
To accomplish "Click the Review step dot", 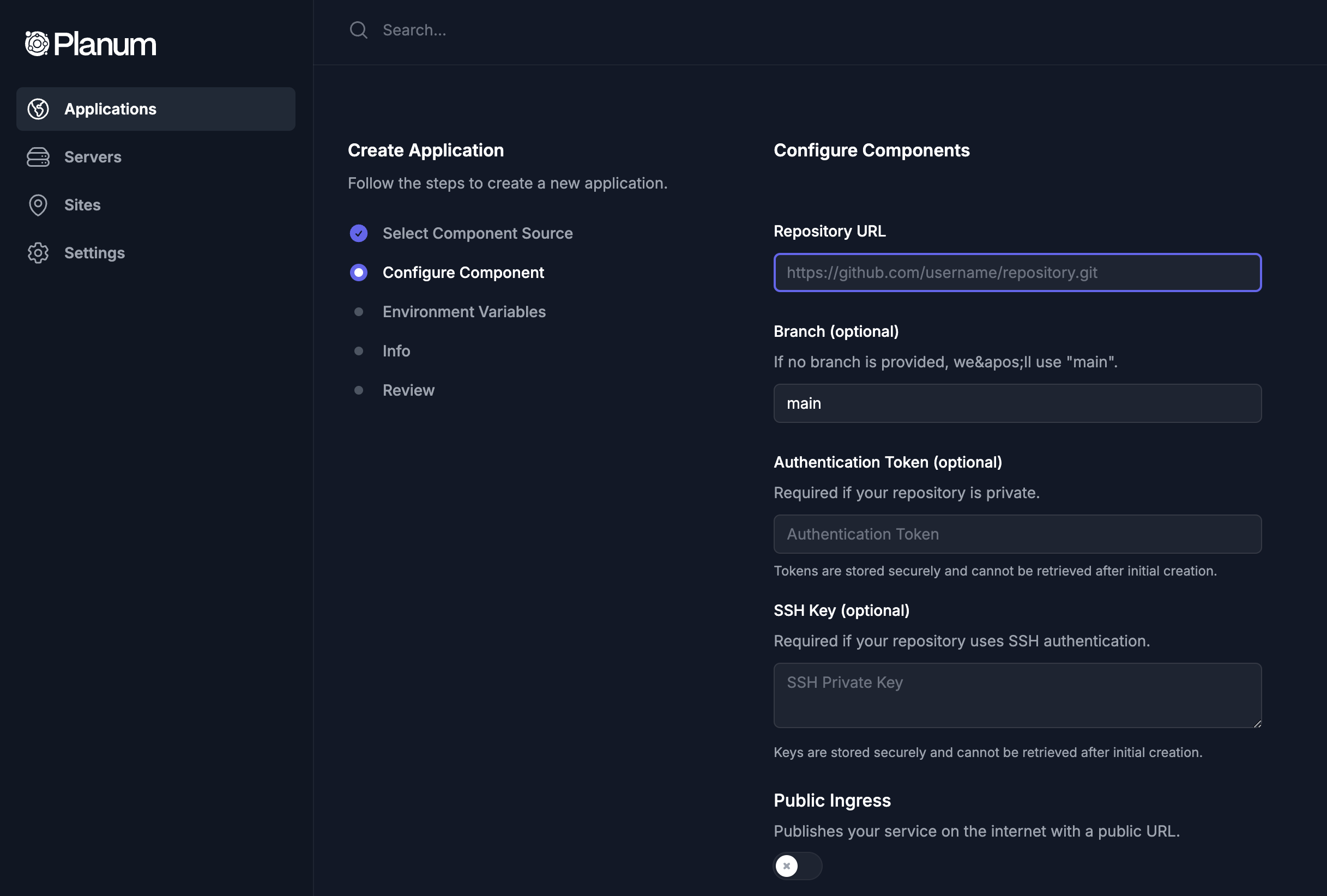I will [359, 390].
